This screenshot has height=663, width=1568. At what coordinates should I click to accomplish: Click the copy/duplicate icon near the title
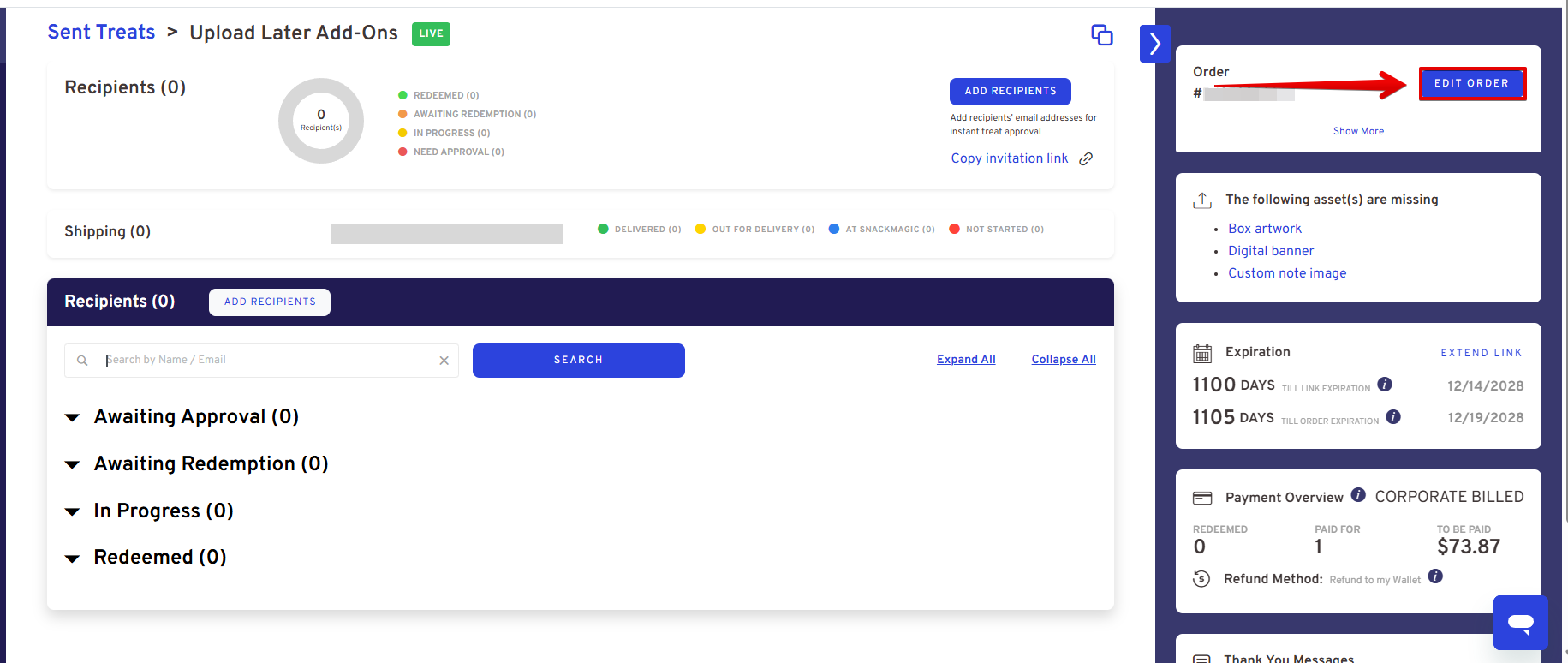click(x=1101, y=35)
